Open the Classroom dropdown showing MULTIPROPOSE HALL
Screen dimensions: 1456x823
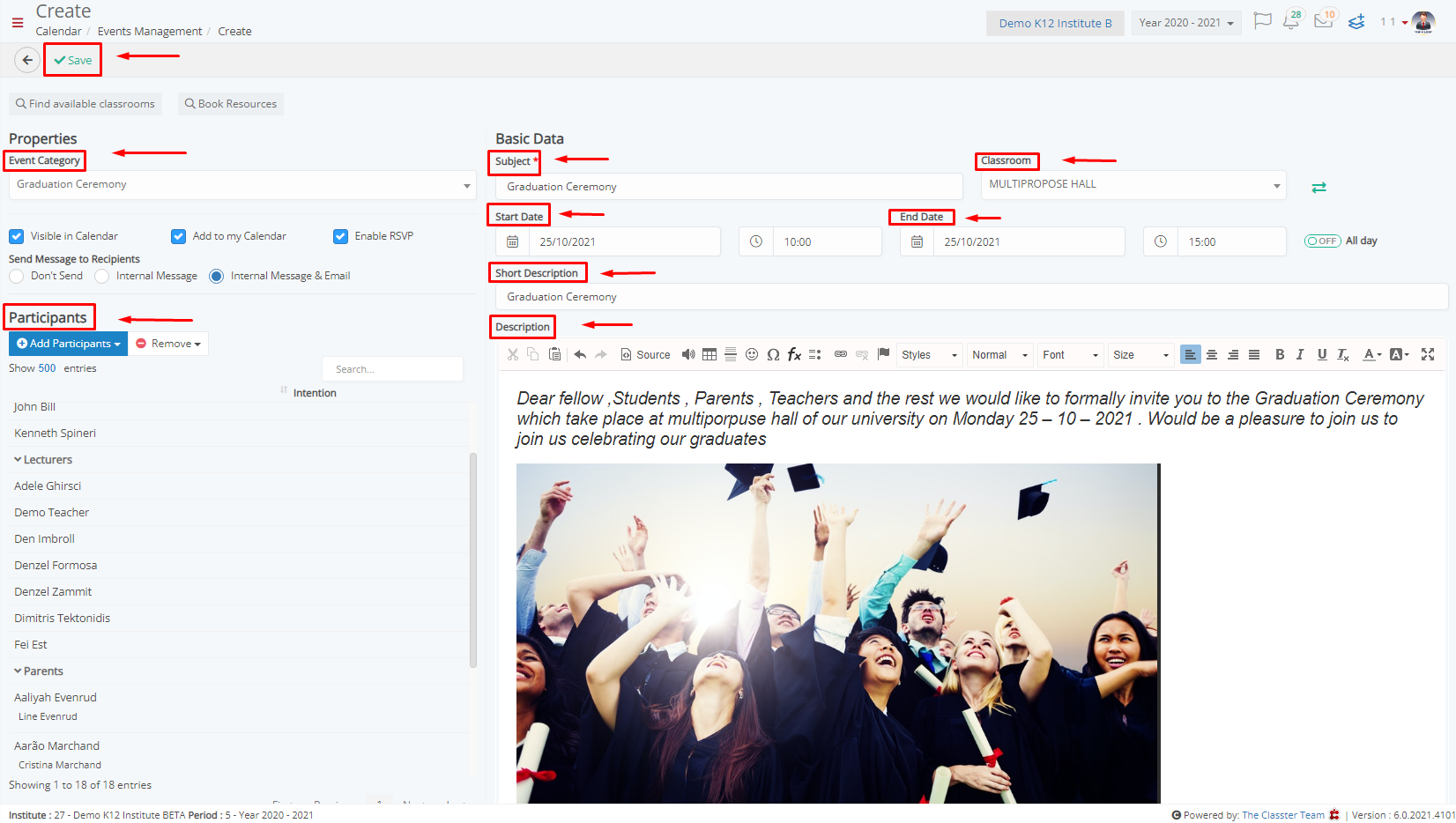click(x=1133, y=185)
